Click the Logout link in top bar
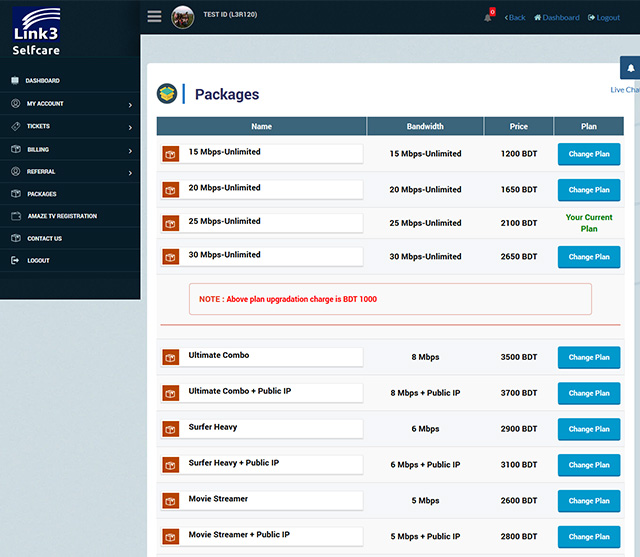640x557 pixels. 604,17
